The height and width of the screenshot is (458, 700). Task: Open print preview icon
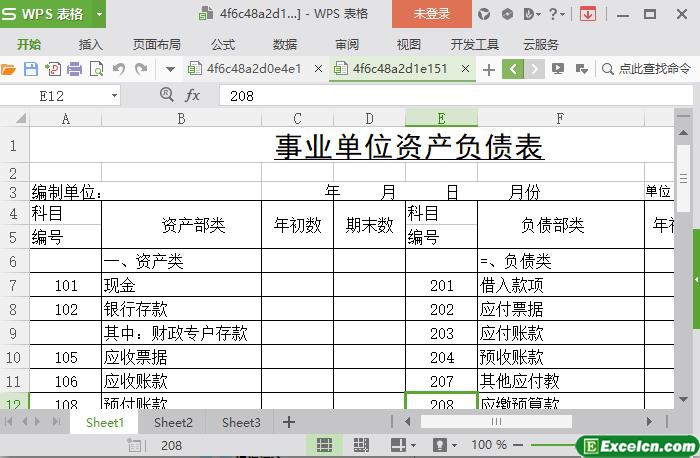(96, 69)
